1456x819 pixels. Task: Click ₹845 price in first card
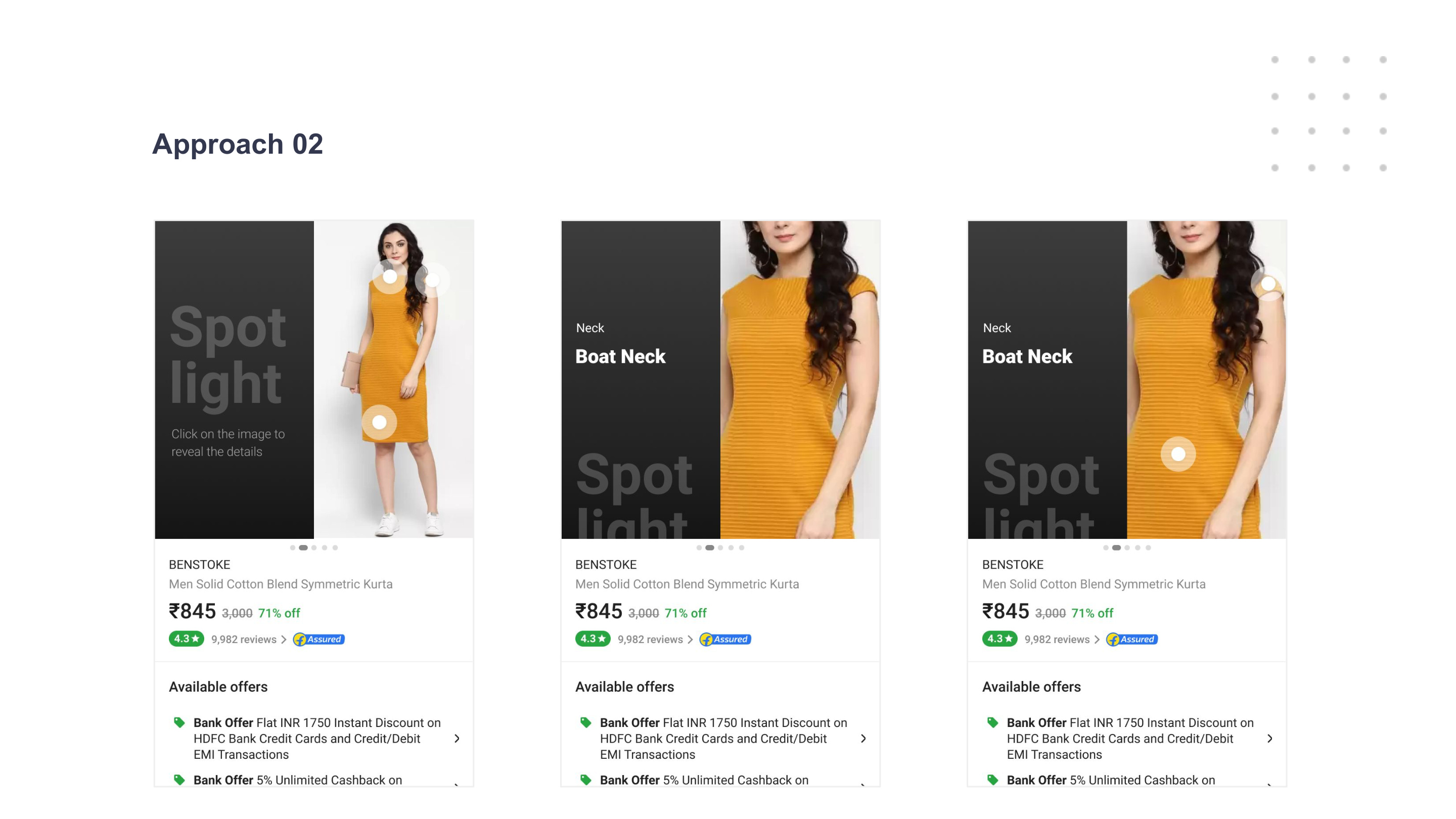[192, 611]
